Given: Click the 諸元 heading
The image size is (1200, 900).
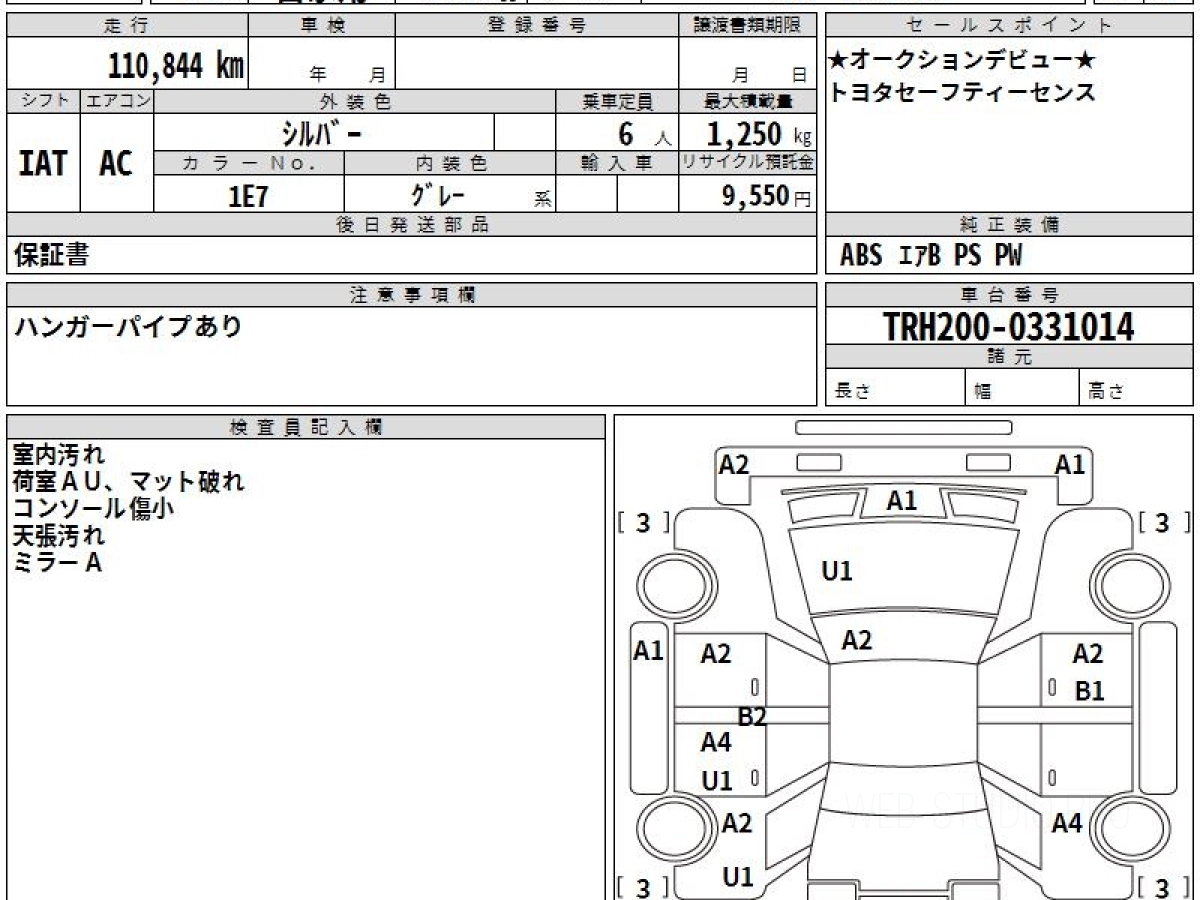Looking at the screenshot, I should coord(1009,357).
